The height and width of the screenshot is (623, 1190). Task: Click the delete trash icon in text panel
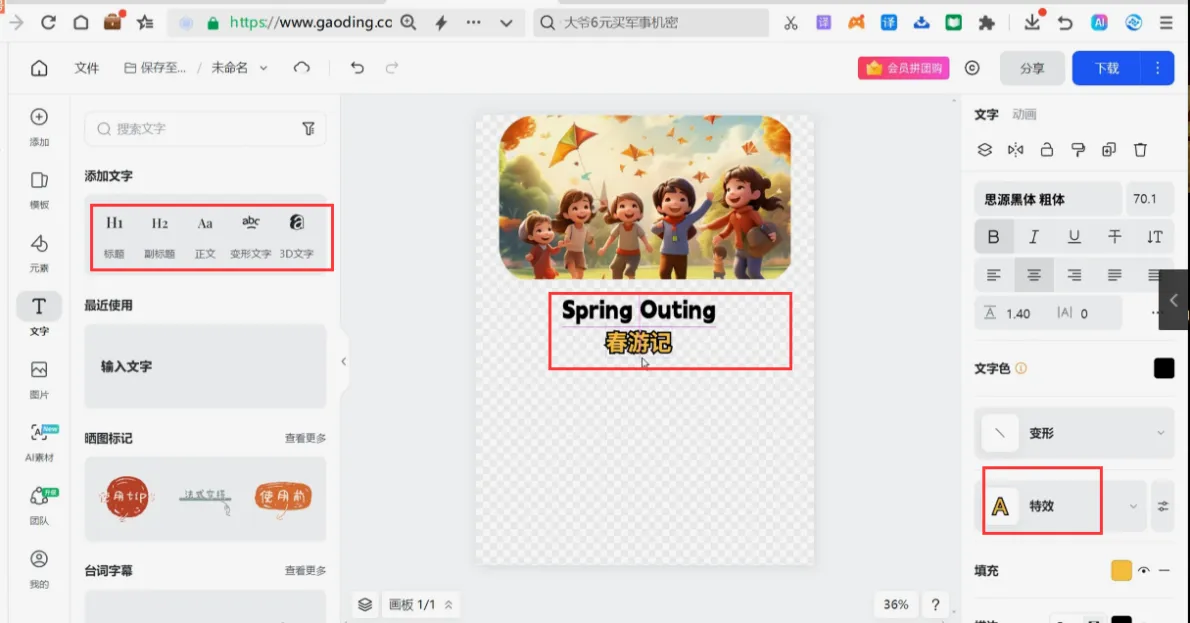coord(1140,149)
